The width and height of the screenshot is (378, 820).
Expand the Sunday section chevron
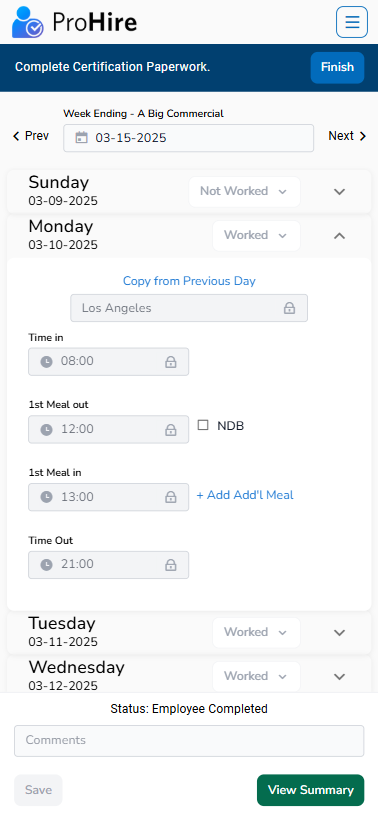(x=339, y=191)
